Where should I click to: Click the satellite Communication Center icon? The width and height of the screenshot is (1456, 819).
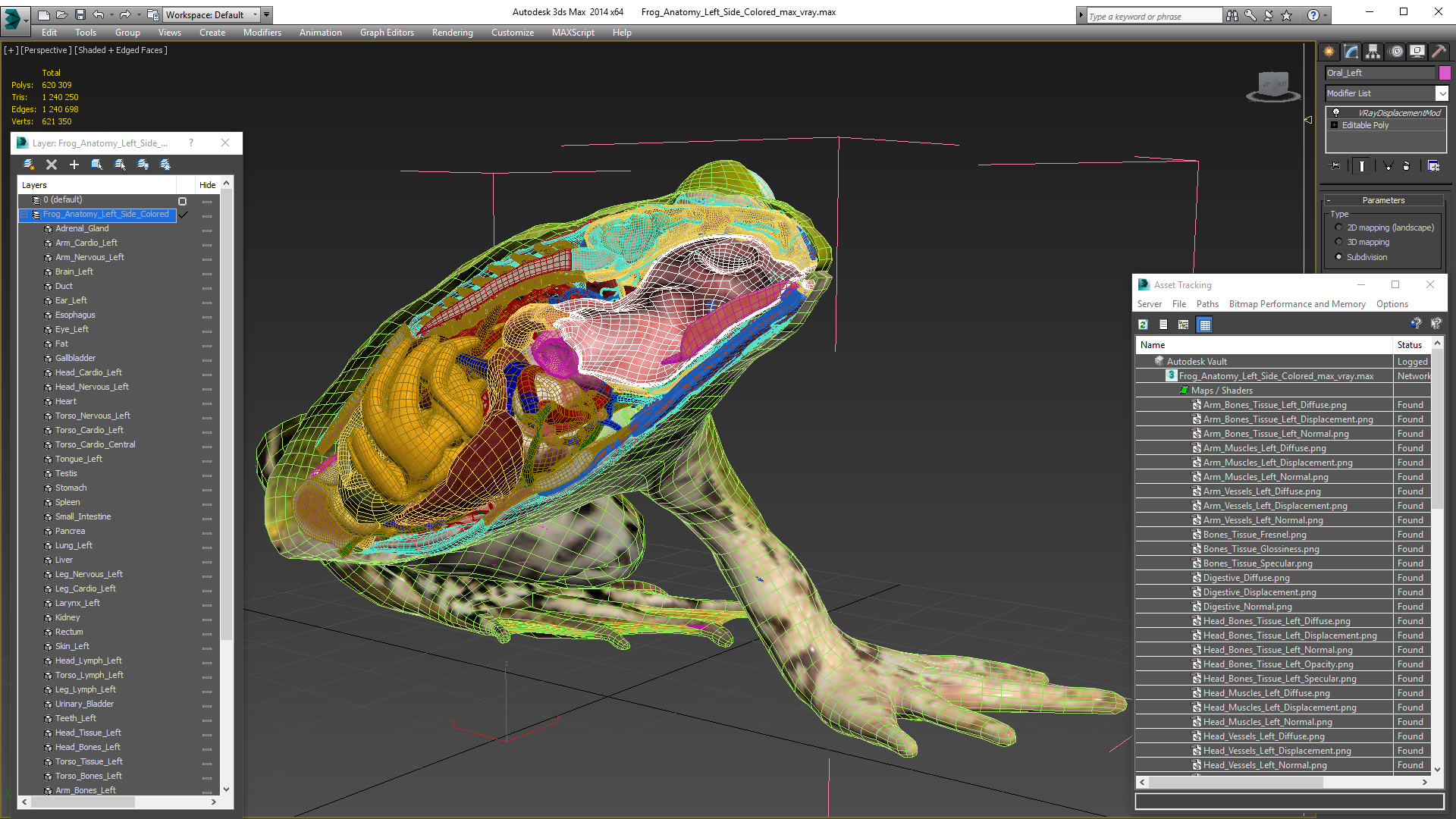(1269, 15)
